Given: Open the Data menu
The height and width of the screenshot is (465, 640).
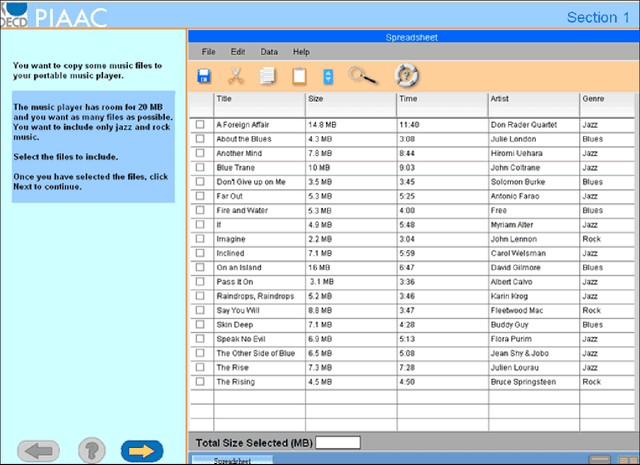Looking at the screenshot, I should (x=269, y=51).
